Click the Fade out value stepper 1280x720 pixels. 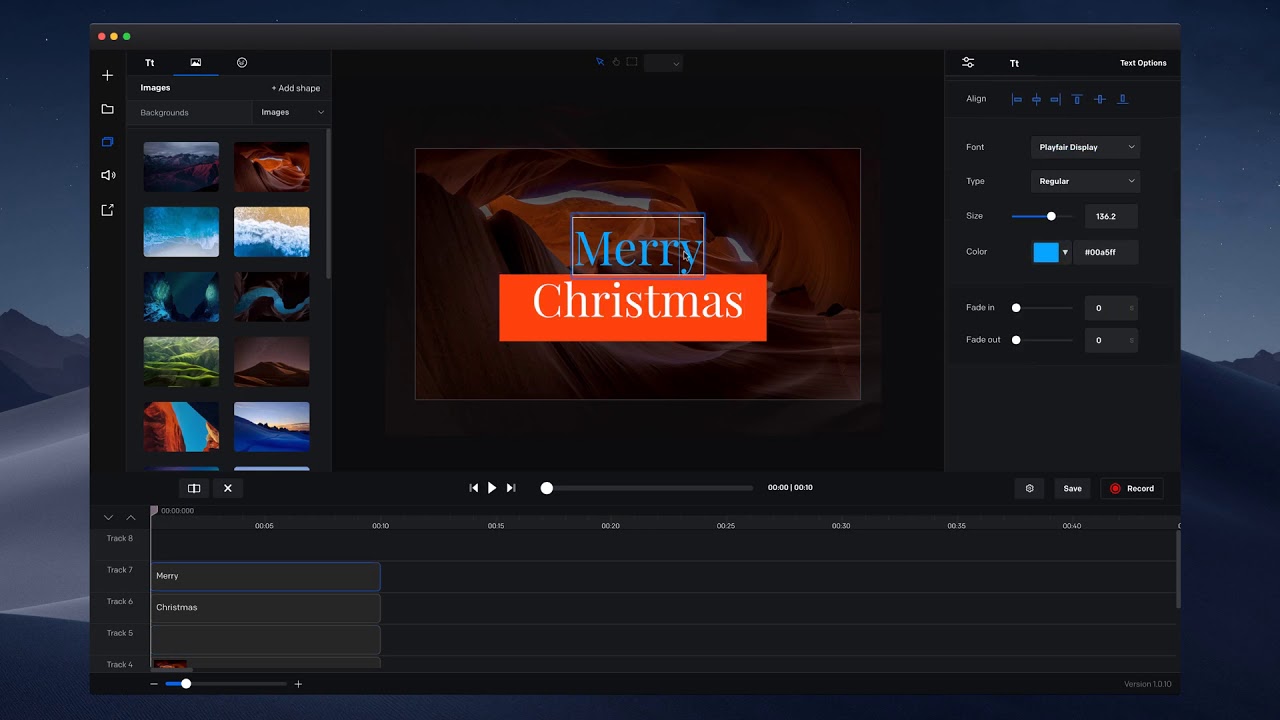click(x=1111, y=340)
